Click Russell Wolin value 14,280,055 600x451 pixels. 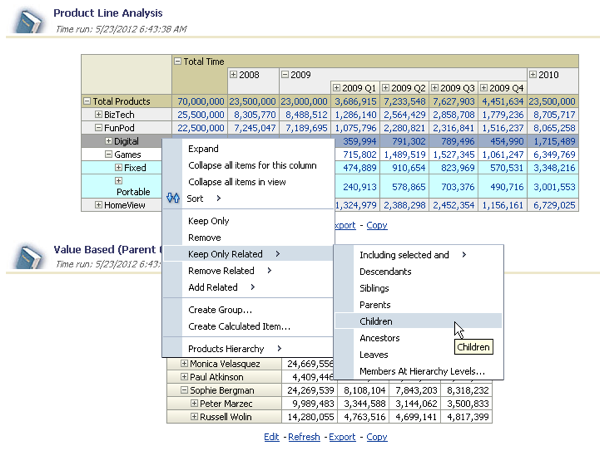311,417
